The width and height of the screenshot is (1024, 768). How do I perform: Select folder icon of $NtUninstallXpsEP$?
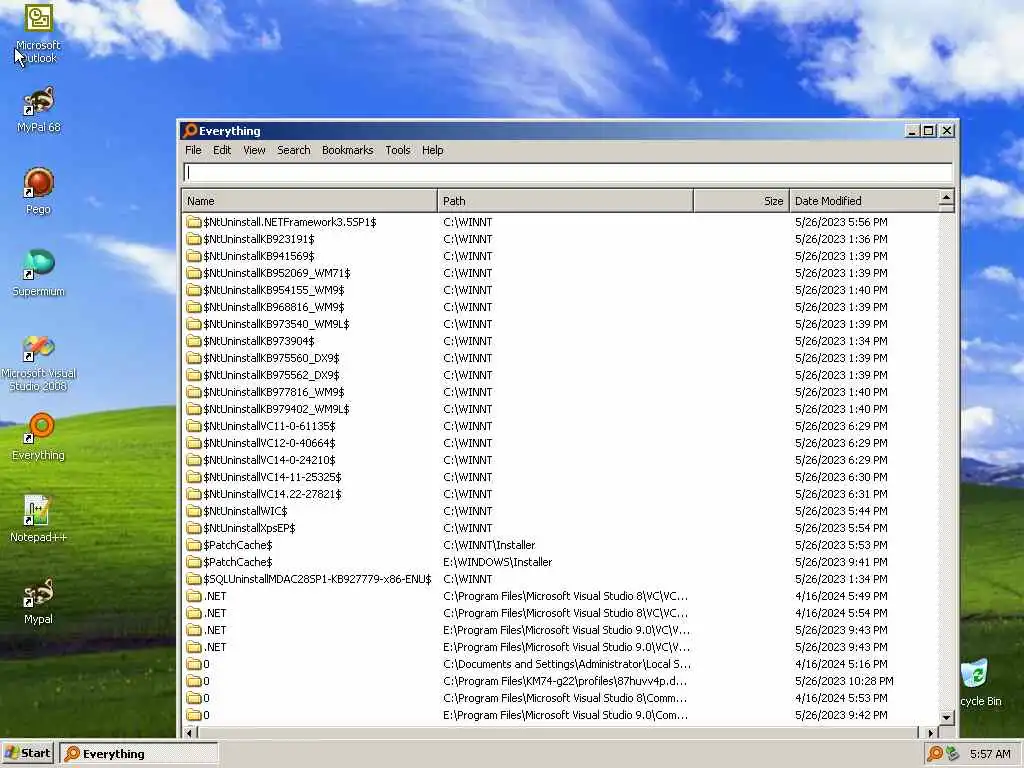click(193, 528)
